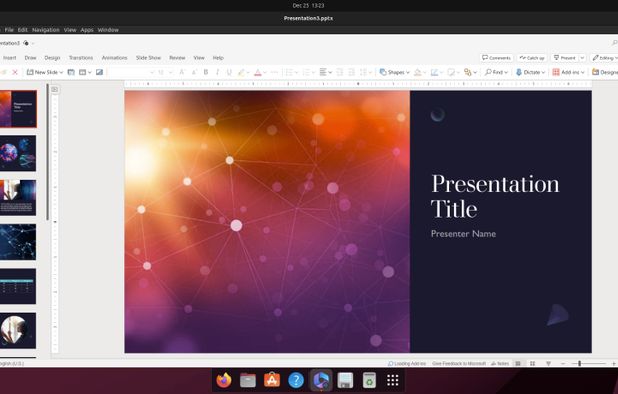Image resolution: width=618 pixels, height=394 pixels.
Task: Click the Presenter Name subtitle text
Action: 463,234
